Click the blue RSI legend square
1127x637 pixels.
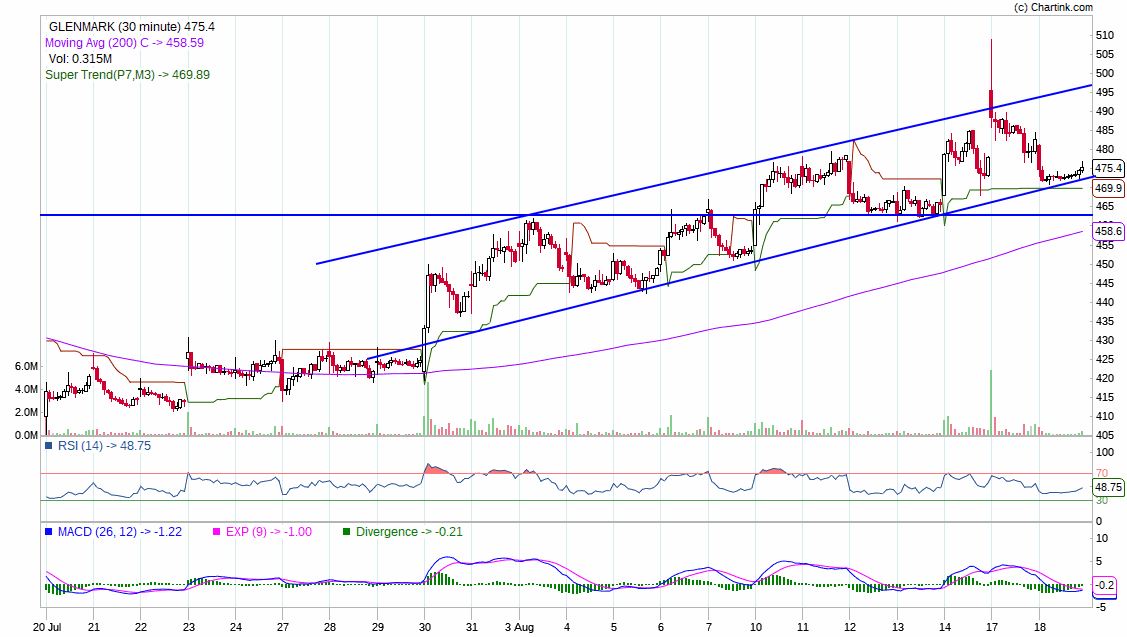pyautogui.click(x=48, y=446)
